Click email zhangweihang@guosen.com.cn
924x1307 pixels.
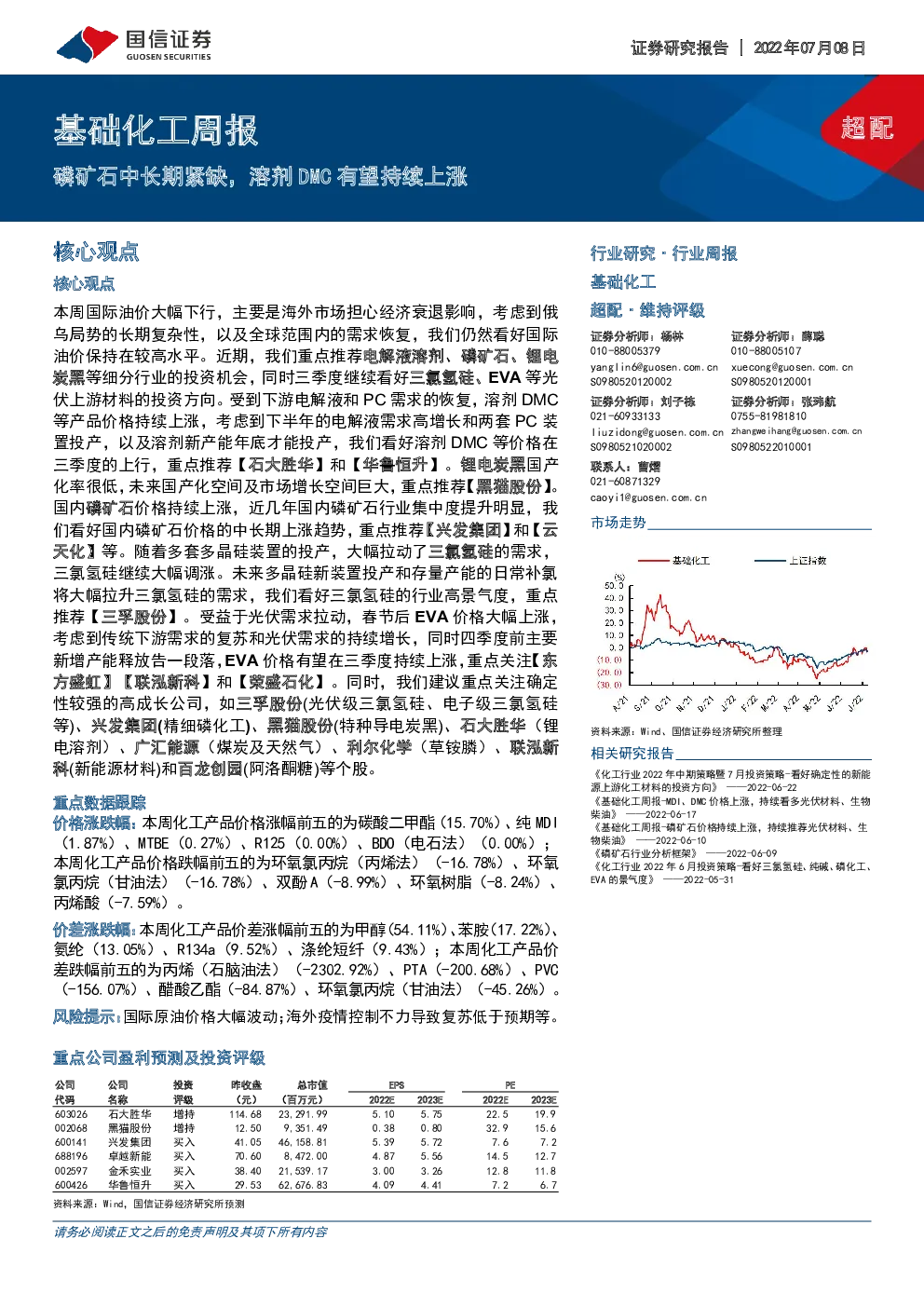click(x=796, y=431)
